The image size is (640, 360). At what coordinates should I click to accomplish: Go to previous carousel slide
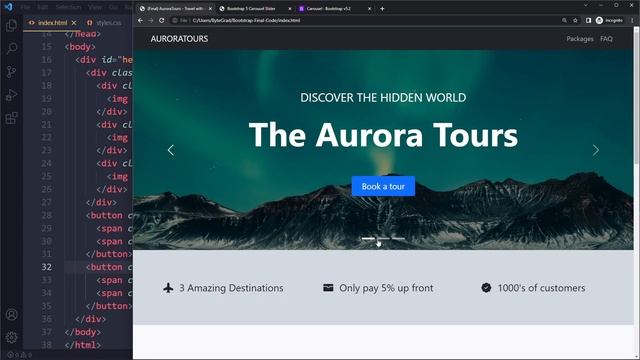coord(171,150)
